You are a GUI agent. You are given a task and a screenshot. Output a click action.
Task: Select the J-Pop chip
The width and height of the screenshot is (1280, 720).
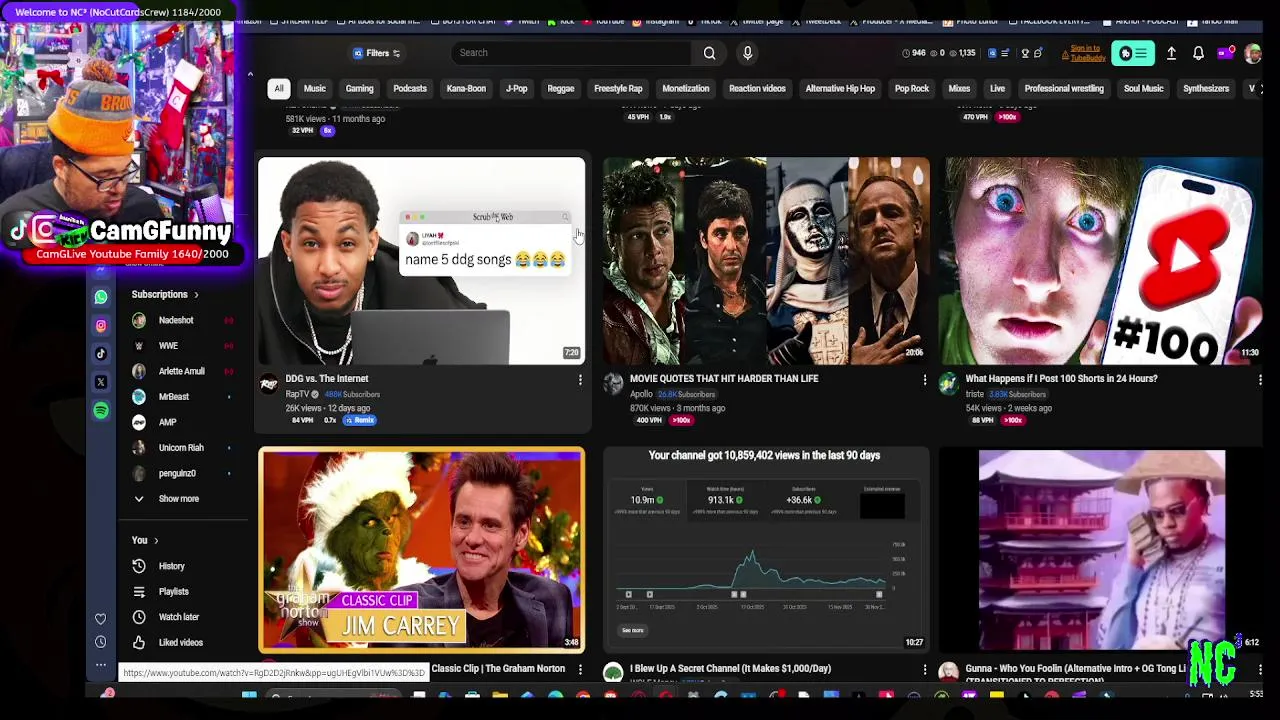pos(517,89)
